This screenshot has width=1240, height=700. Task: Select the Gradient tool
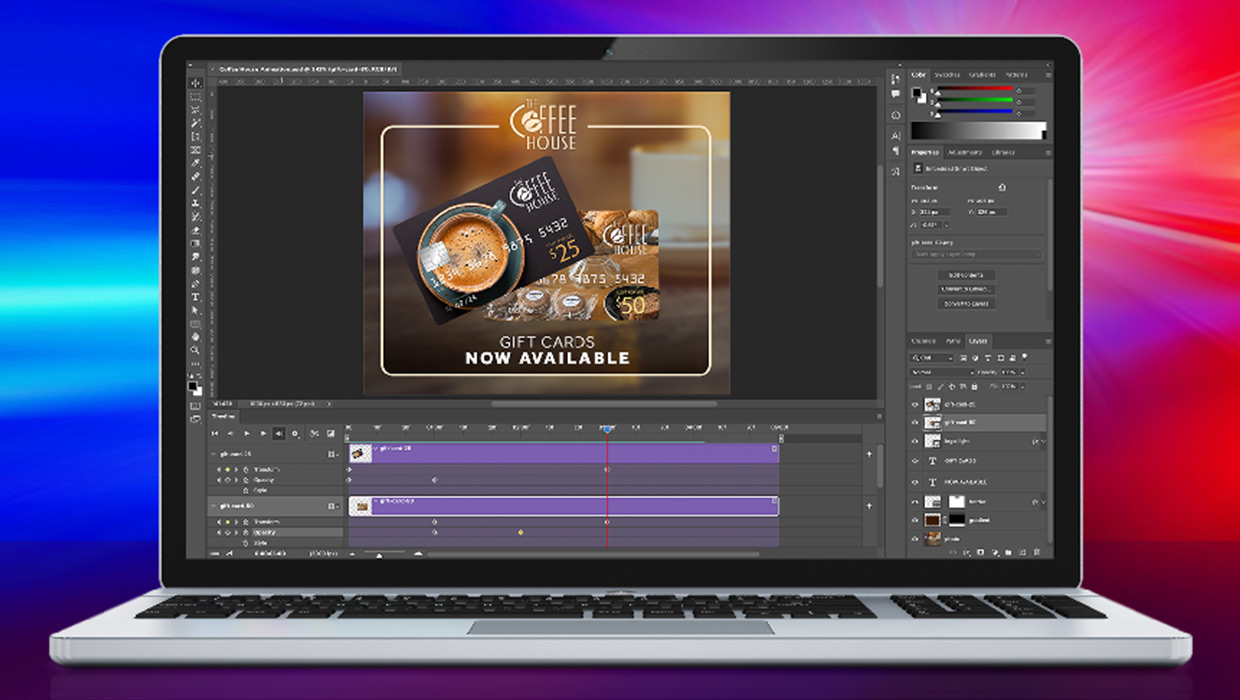click(x=195, y=244)
